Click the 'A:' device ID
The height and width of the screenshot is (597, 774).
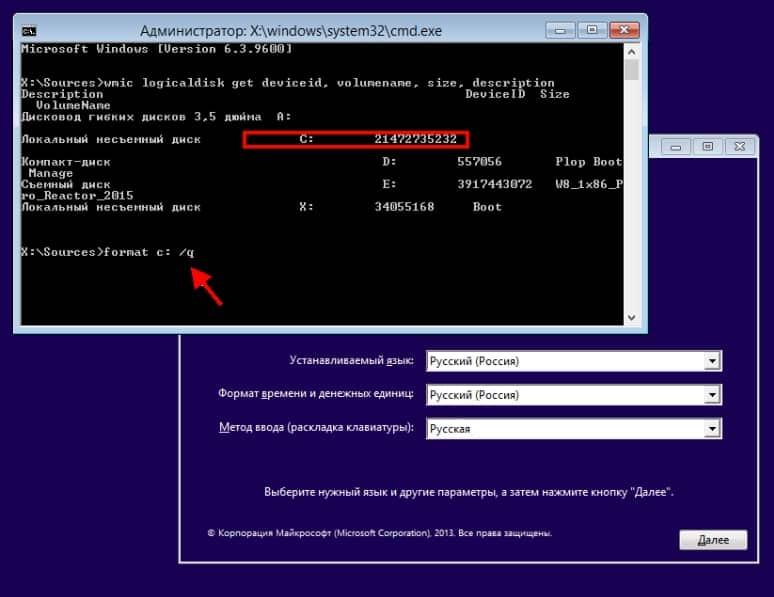click(x=284, y=117)
